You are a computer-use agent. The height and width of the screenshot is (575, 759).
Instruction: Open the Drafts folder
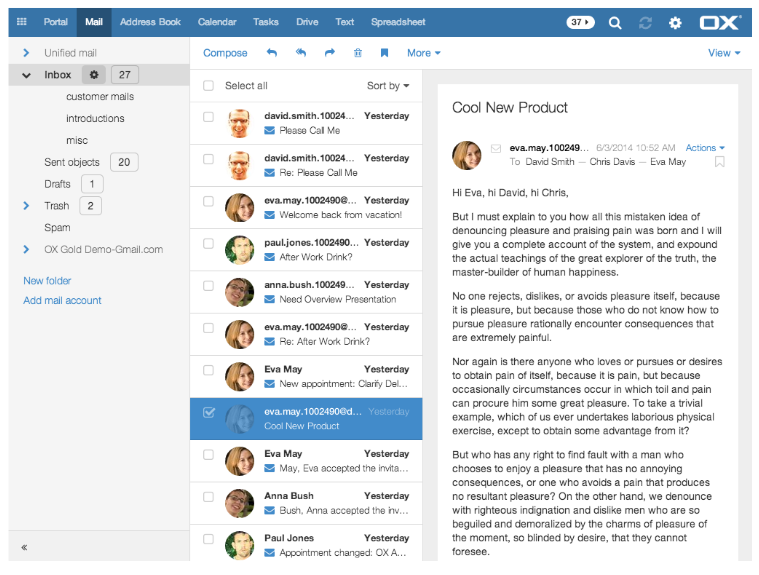point(57,184)
